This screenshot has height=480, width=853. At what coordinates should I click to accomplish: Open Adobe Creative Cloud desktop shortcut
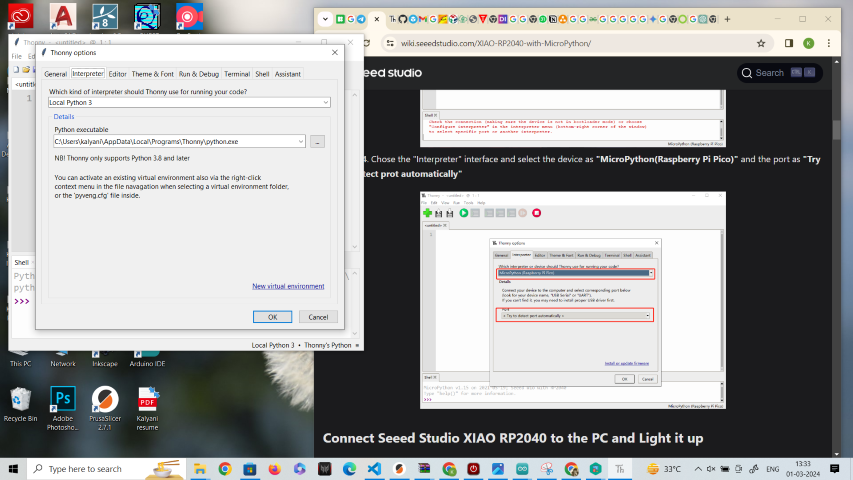click(21, 16)
